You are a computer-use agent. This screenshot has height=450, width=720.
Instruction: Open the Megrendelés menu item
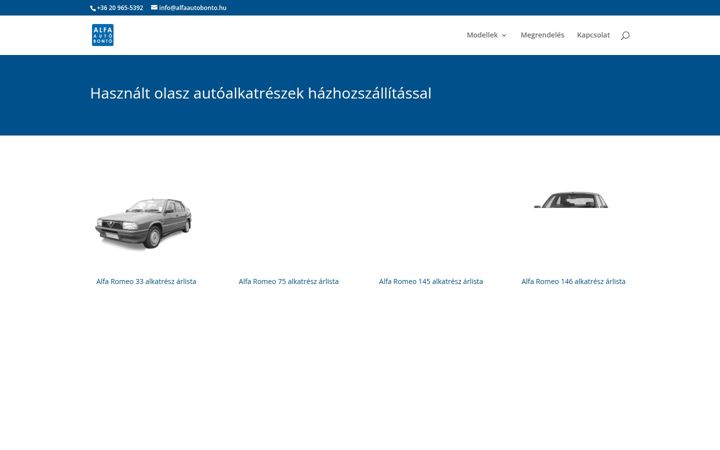pos(542,35)
